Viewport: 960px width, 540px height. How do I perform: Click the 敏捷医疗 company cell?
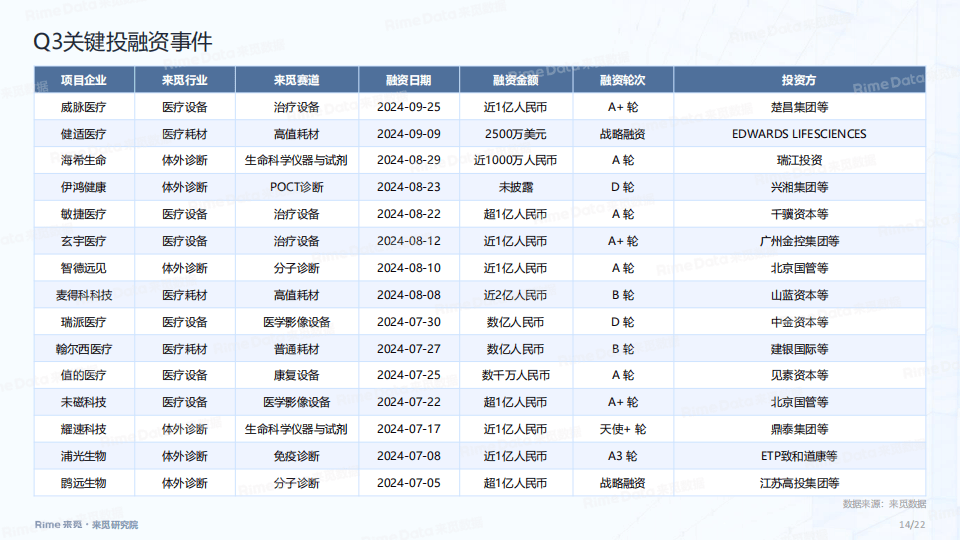[84, 214]
